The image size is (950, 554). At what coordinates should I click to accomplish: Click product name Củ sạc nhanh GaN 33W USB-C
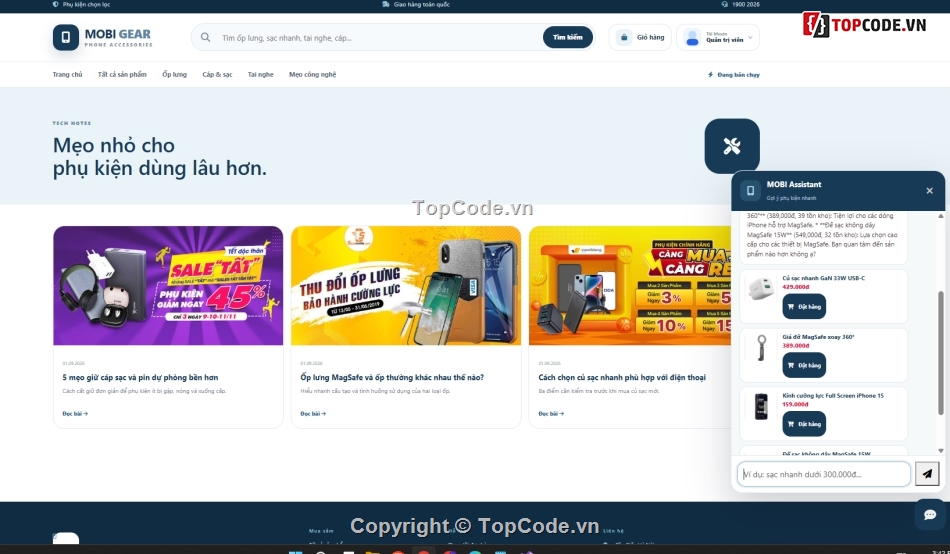(x=823, y=278)
